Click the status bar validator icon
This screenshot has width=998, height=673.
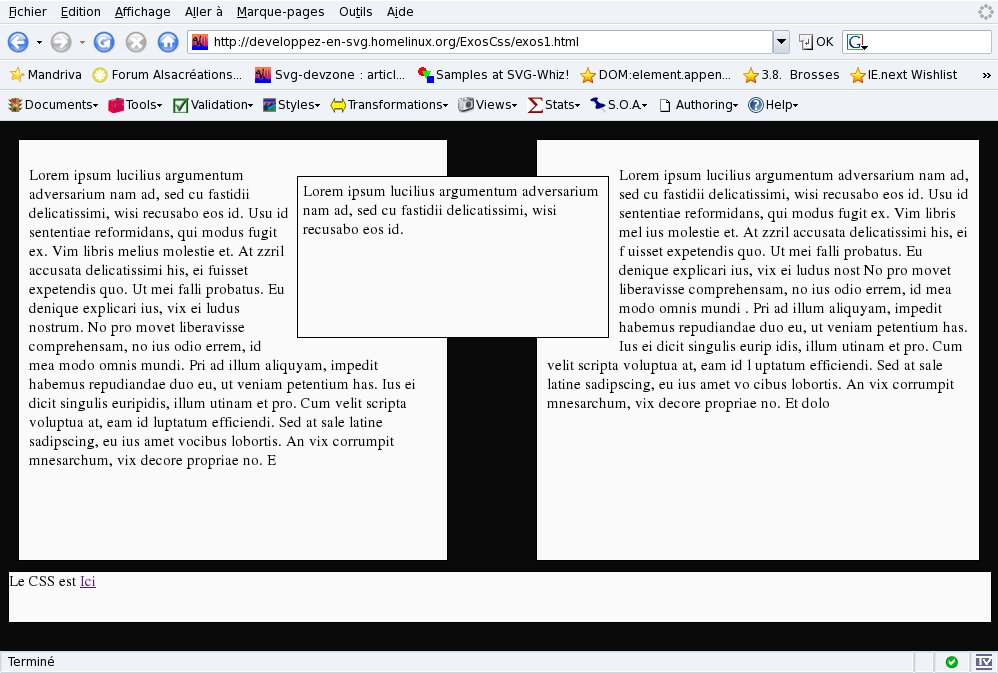click(984, 662)
